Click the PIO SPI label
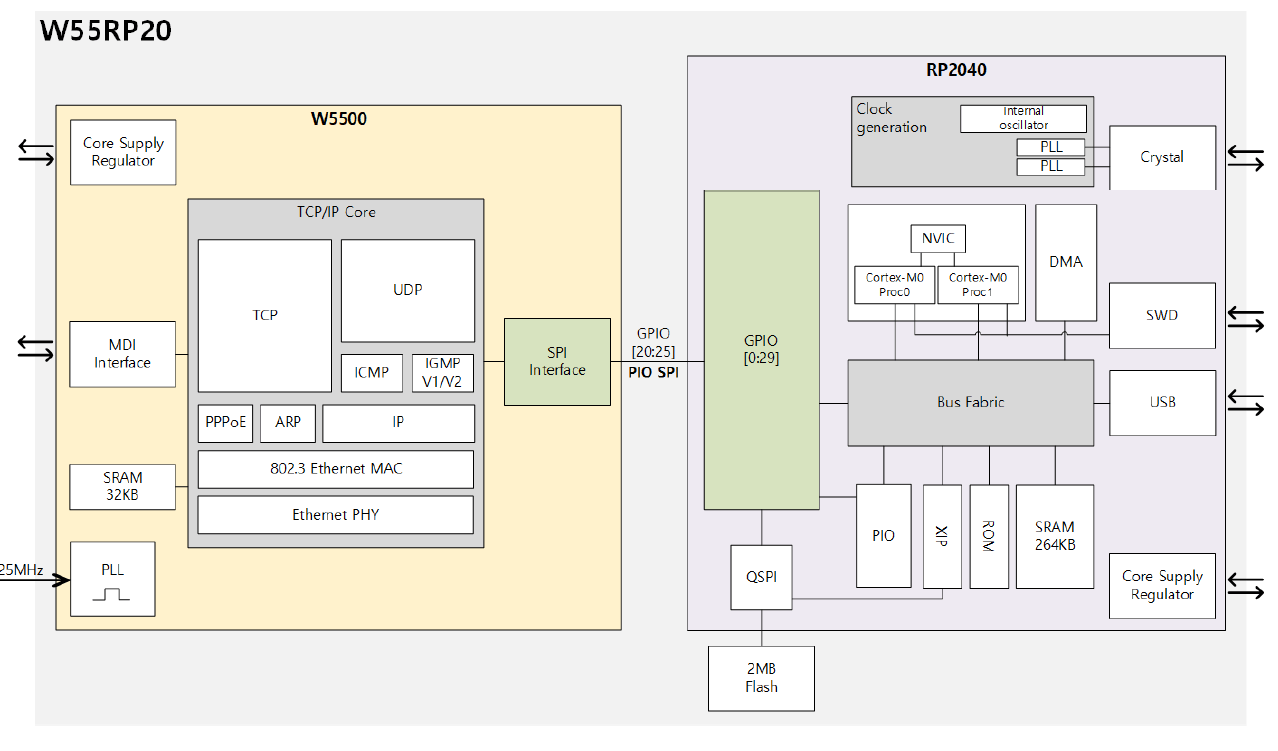The image size is (1278, 751). 653,372
